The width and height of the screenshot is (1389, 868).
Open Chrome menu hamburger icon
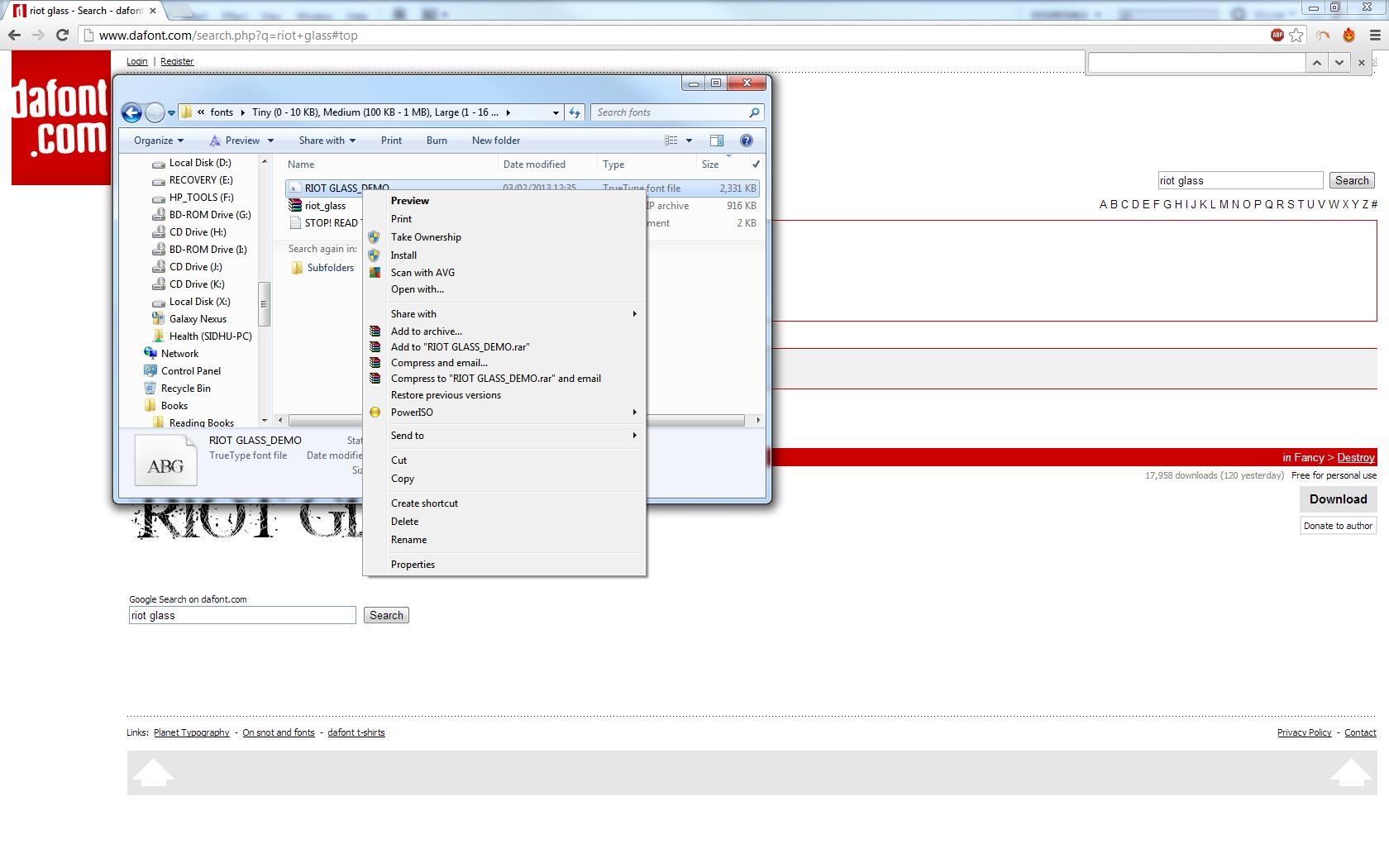[1376, 36]
